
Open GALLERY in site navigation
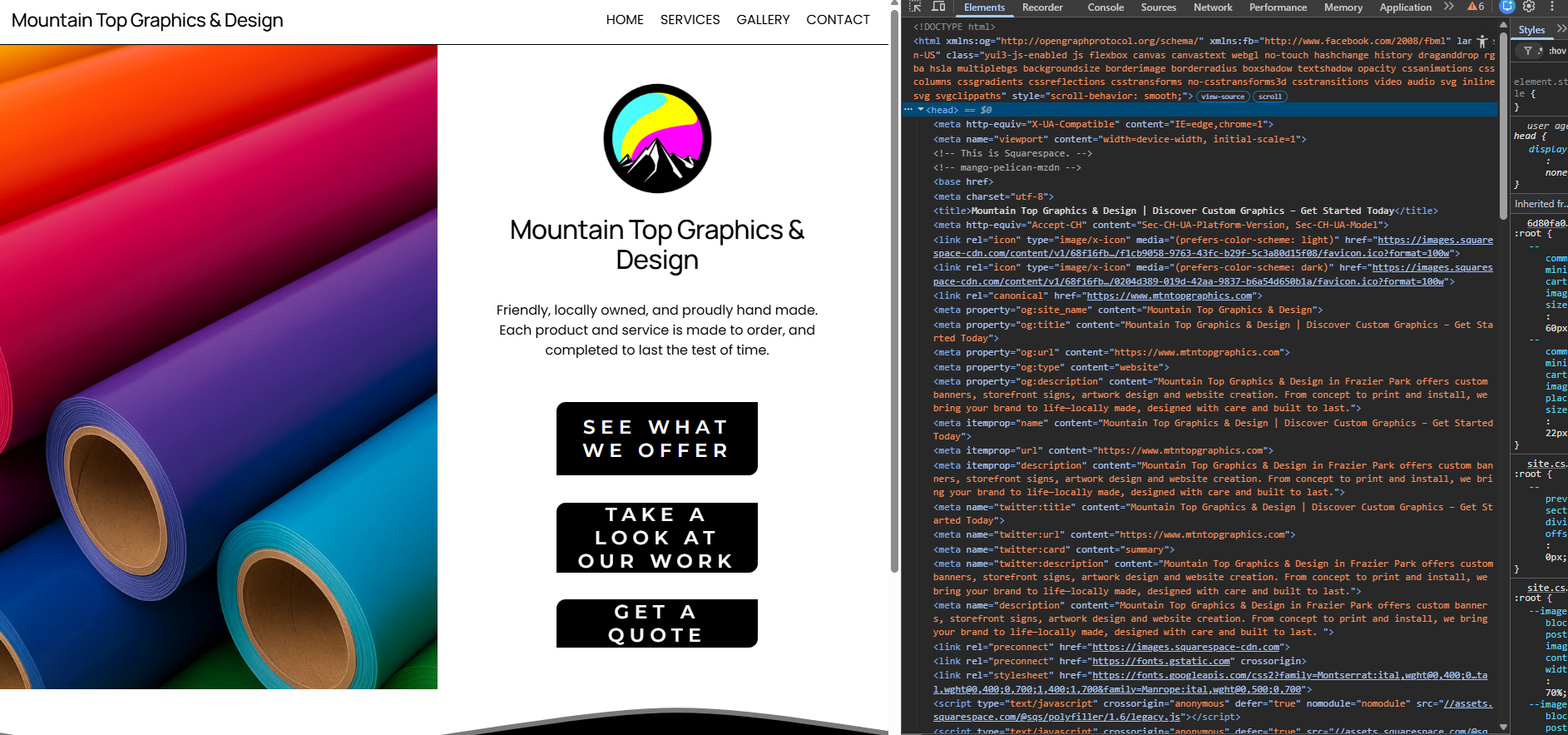[763, 20]
